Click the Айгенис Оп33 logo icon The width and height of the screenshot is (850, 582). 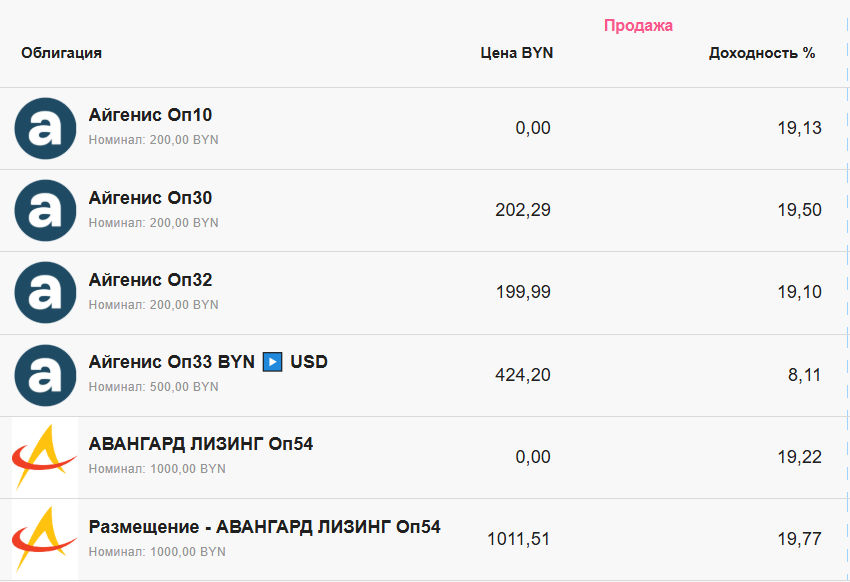click(x=45, y=375)
